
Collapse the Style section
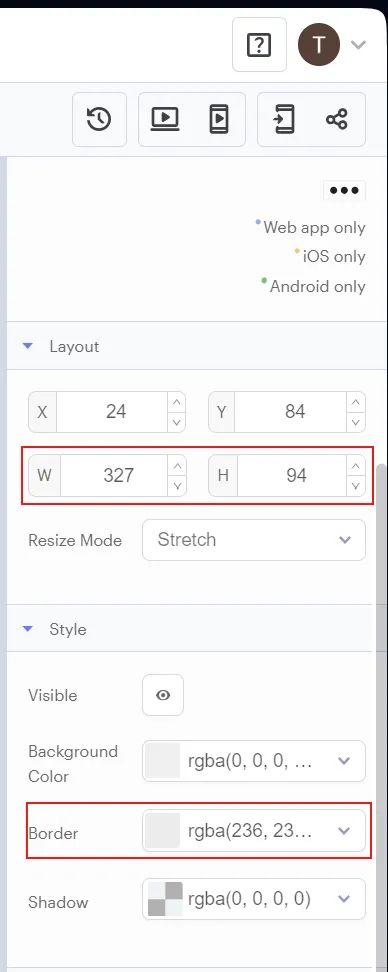click(x=27, y=629)
